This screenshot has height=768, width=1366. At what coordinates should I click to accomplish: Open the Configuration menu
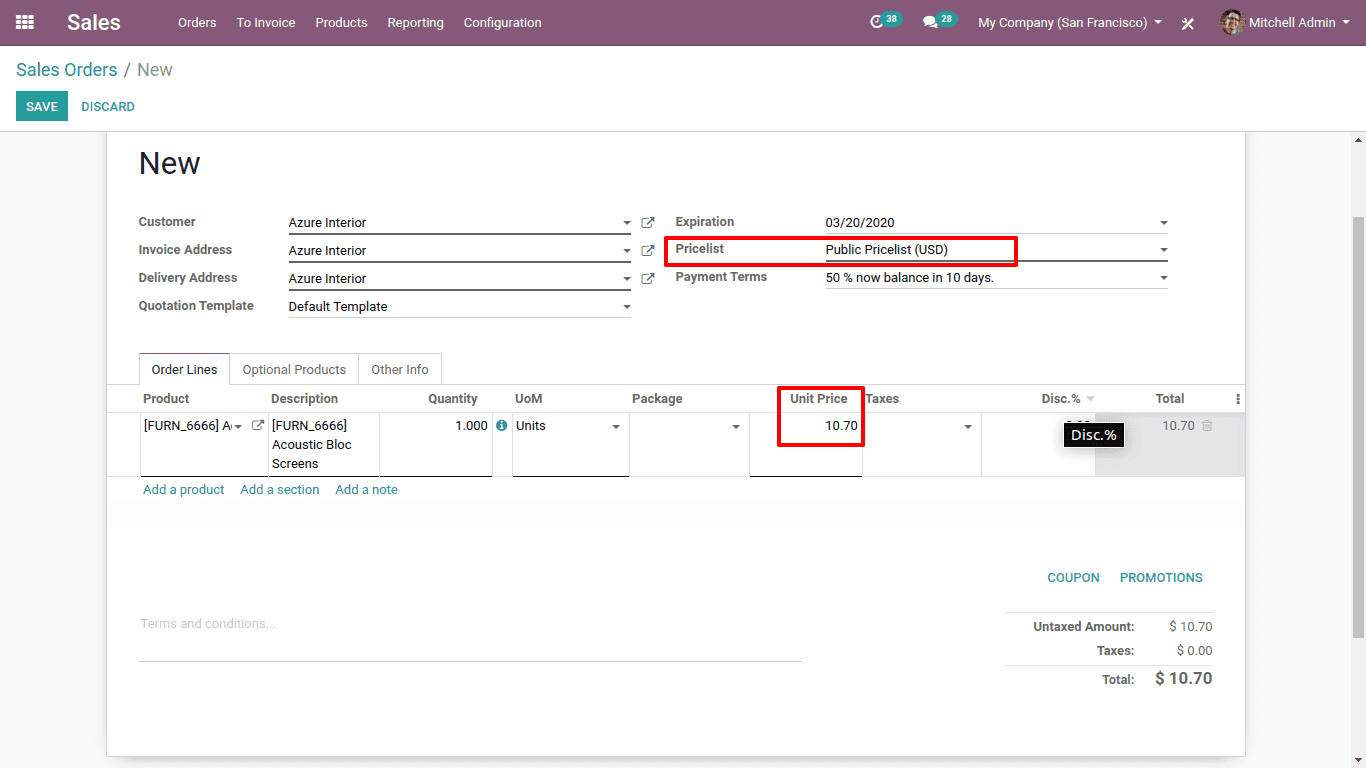503,22
